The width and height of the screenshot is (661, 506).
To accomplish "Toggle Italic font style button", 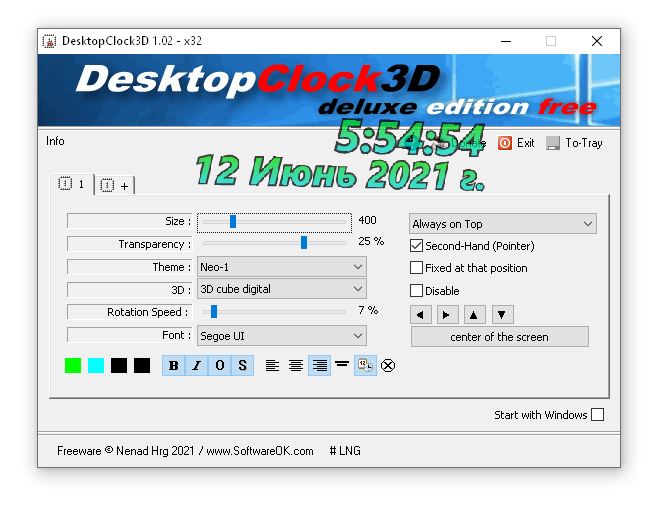I will click(x=196, y=365).
